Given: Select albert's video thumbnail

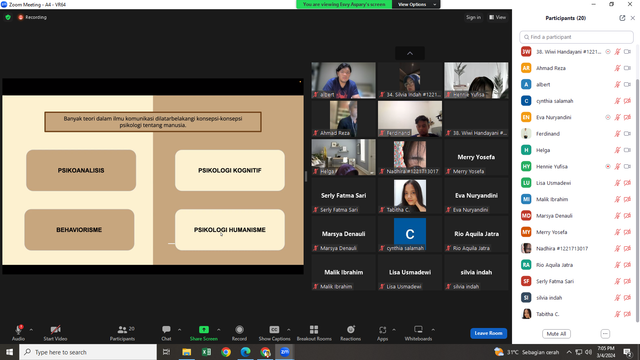Looking at the screenshot, I should (344, 80).
